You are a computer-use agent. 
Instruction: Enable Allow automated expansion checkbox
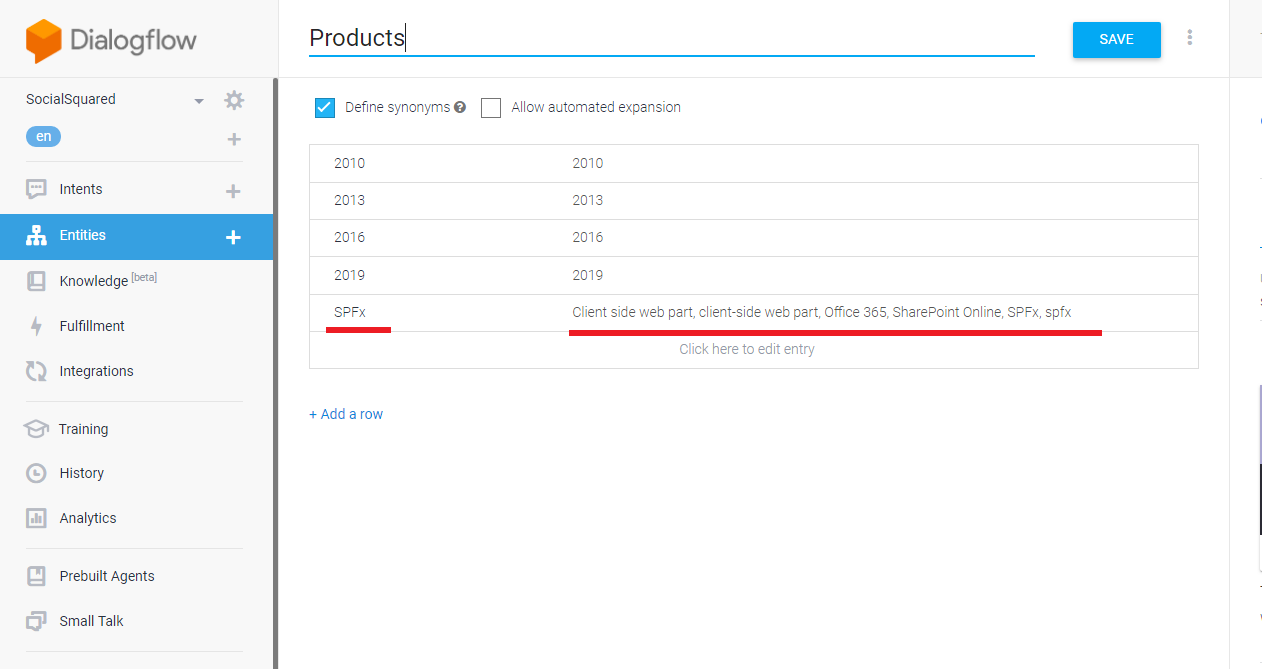coord(491,108)
